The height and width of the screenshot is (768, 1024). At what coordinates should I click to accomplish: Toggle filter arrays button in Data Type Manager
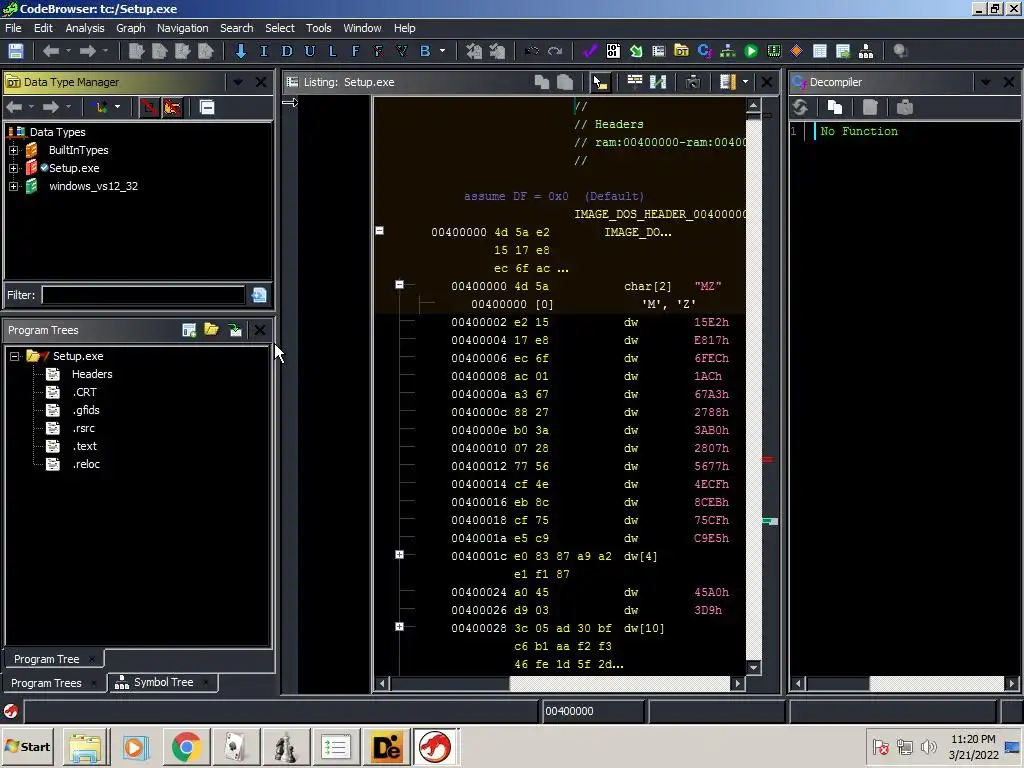(x=149, y=107)
